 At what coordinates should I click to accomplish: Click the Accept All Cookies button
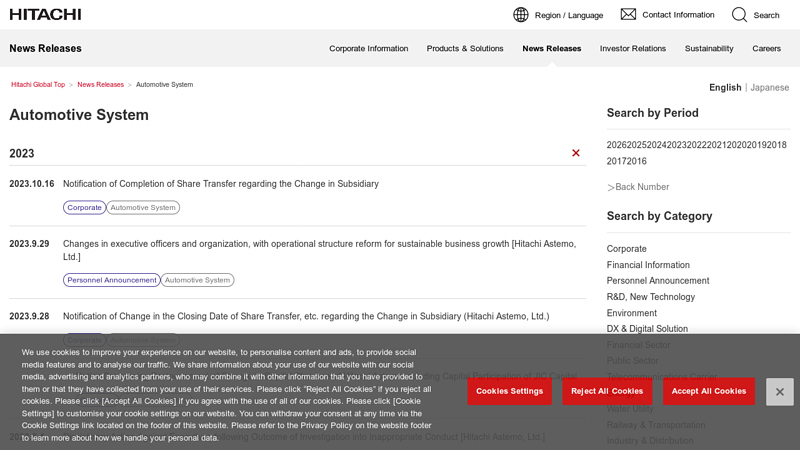click(709, 391)
